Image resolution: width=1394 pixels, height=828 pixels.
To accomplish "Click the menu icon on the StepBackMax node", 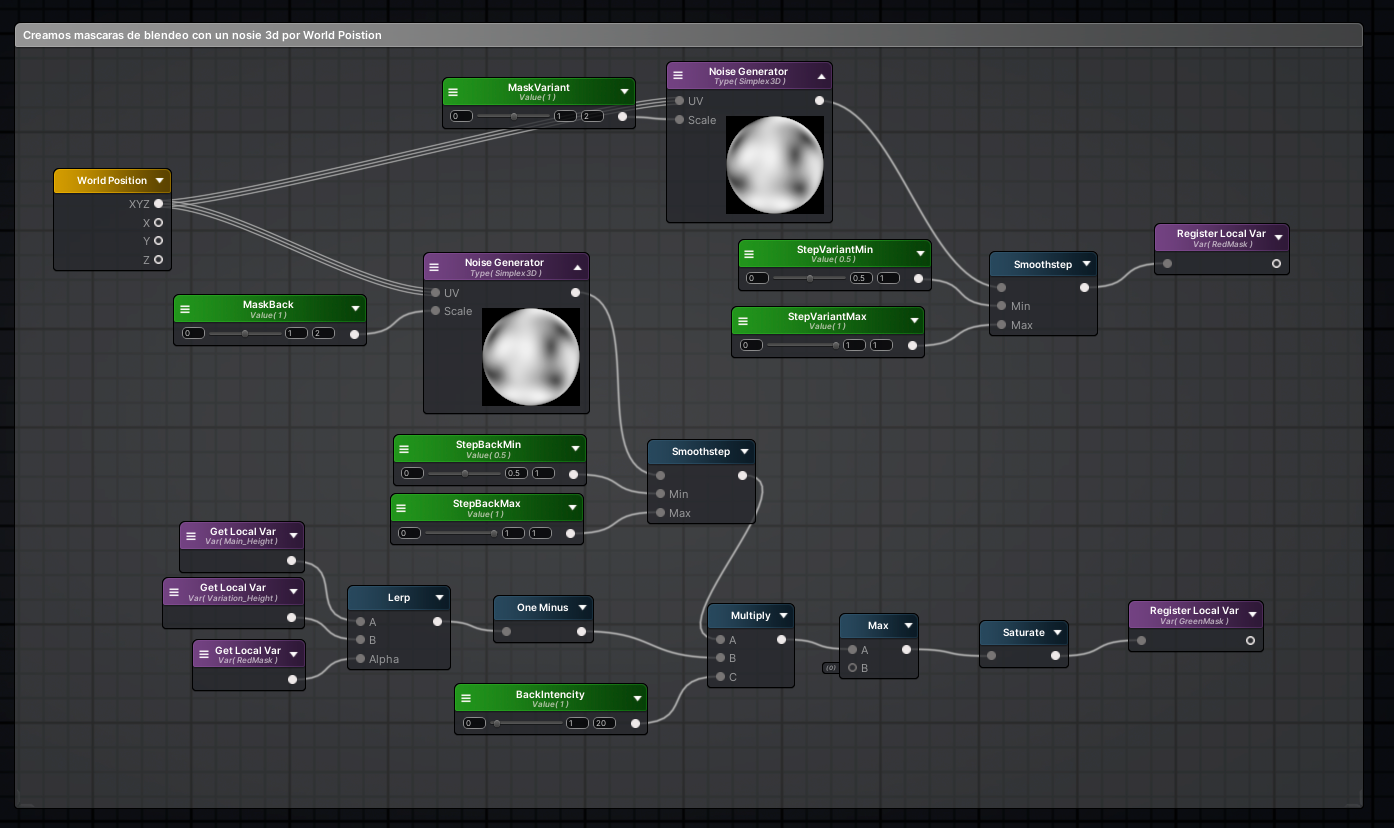I will click(x=401, y=507).
